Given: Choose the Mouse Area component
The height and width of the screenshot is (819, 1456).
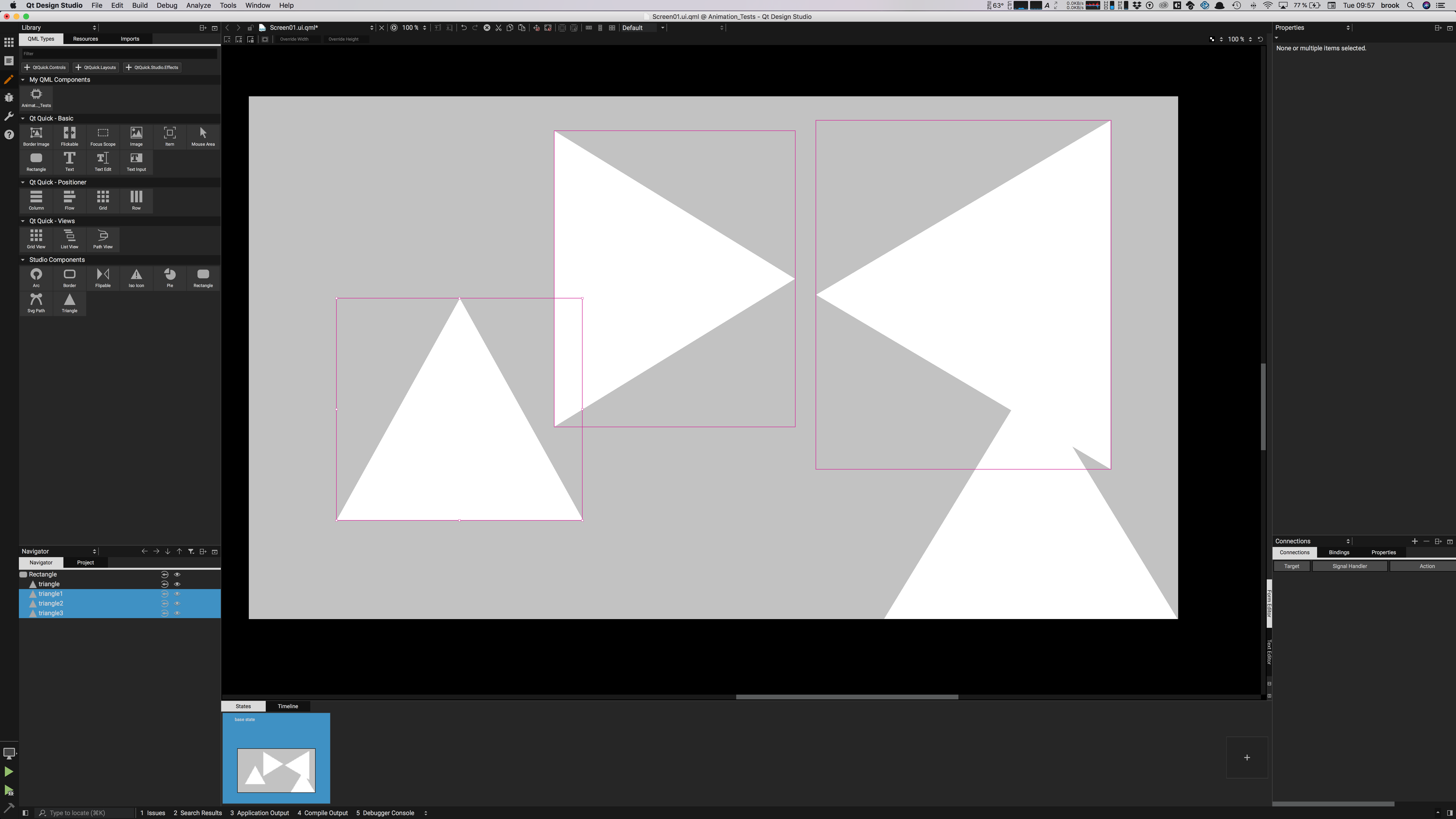Looking at the screenshot, I should (x=203, y=136).
